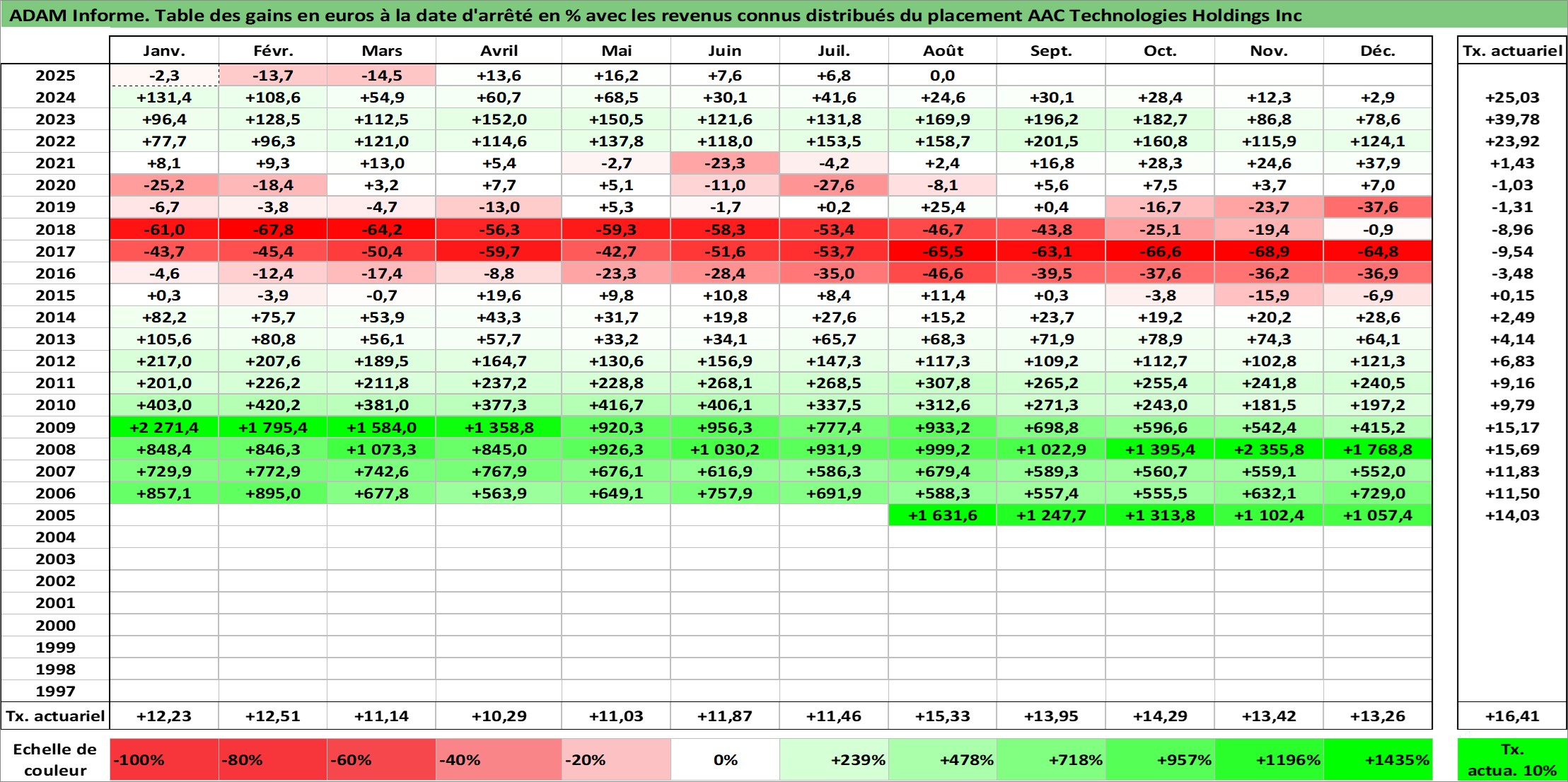Click the bottom row value +10,29

499,716
